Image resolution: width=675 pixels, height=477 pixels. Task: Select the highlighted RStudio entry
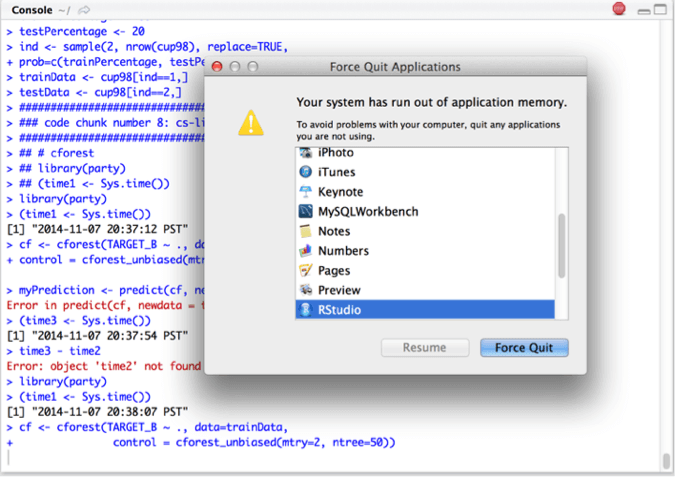coord(340,310)
